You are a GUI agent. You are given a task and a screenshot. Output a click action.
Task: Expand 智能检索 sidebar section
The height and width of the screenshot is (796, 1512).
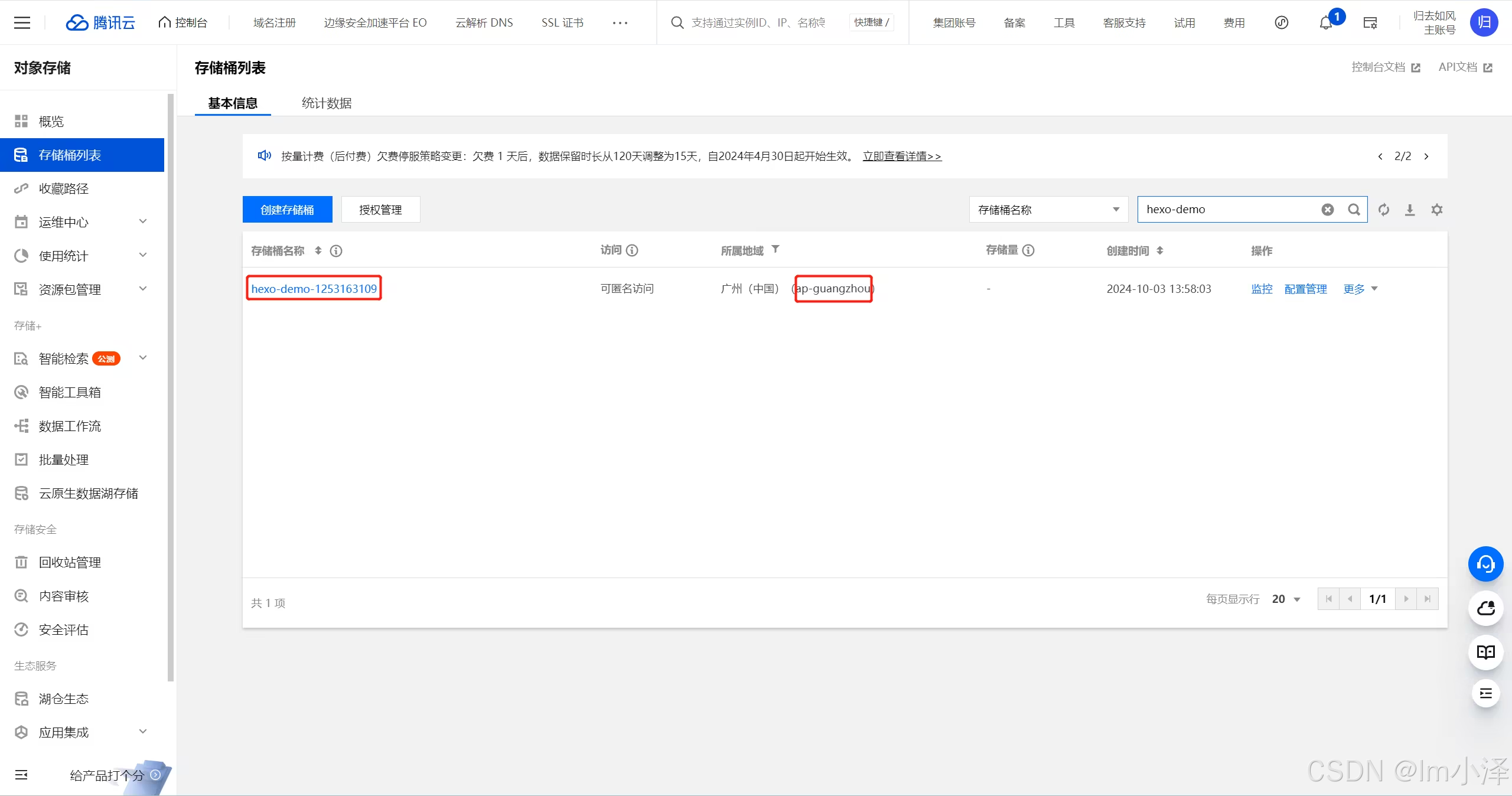[x=82, y=358]
